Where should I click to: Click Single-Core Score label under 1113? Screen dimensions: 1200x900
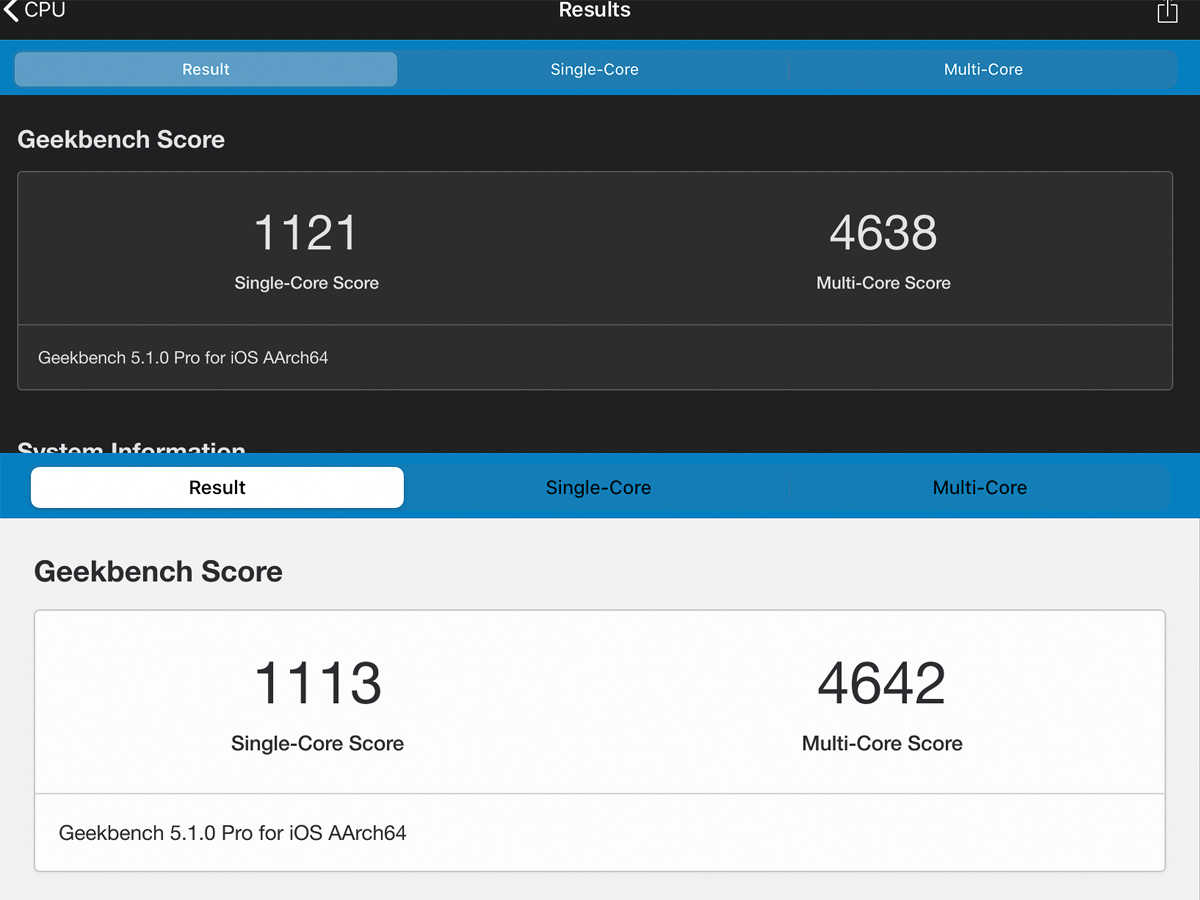[317, 743]
